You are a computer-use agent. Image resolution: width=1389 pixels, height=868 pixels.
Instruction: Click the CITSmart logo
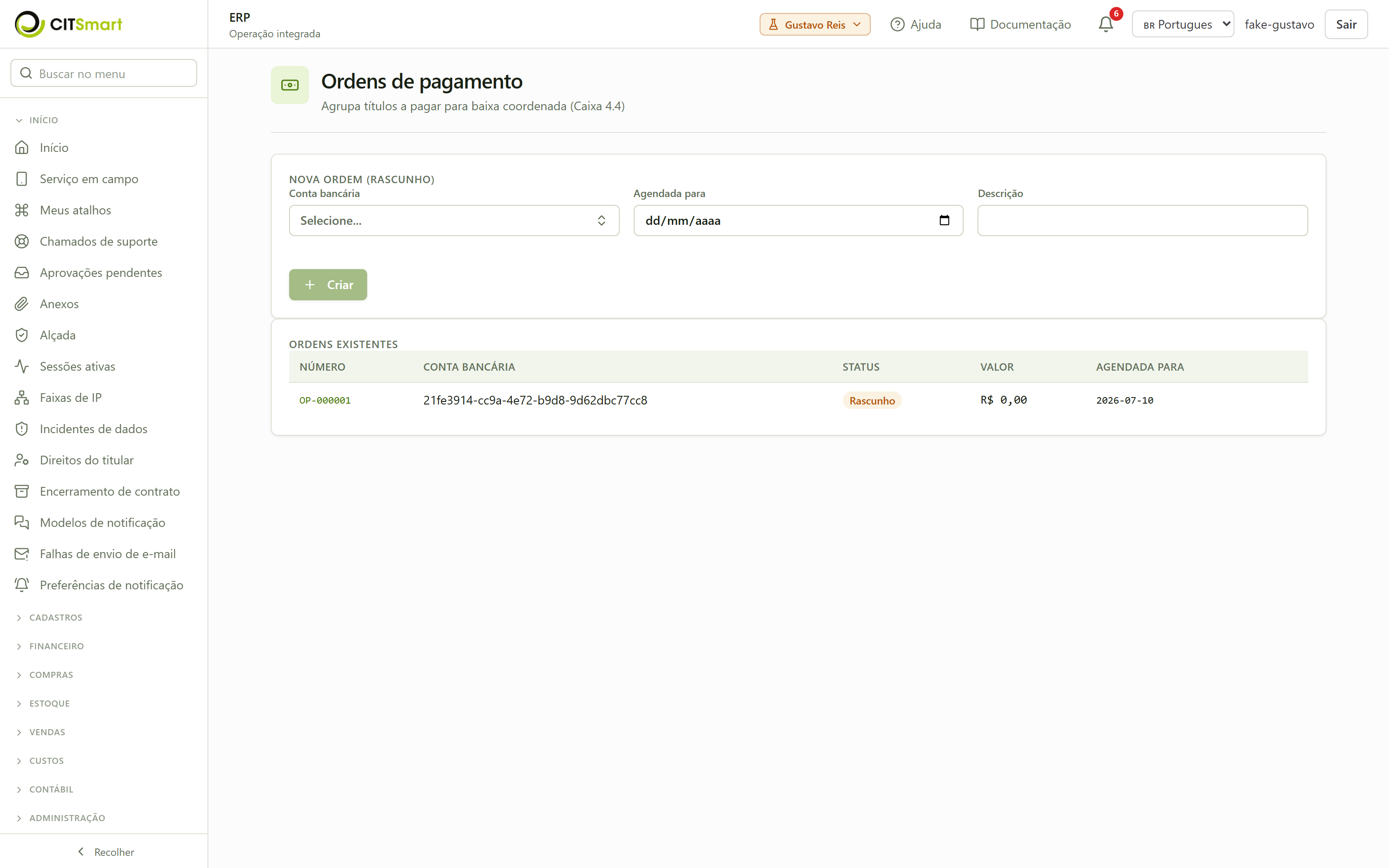coord(68,24)
